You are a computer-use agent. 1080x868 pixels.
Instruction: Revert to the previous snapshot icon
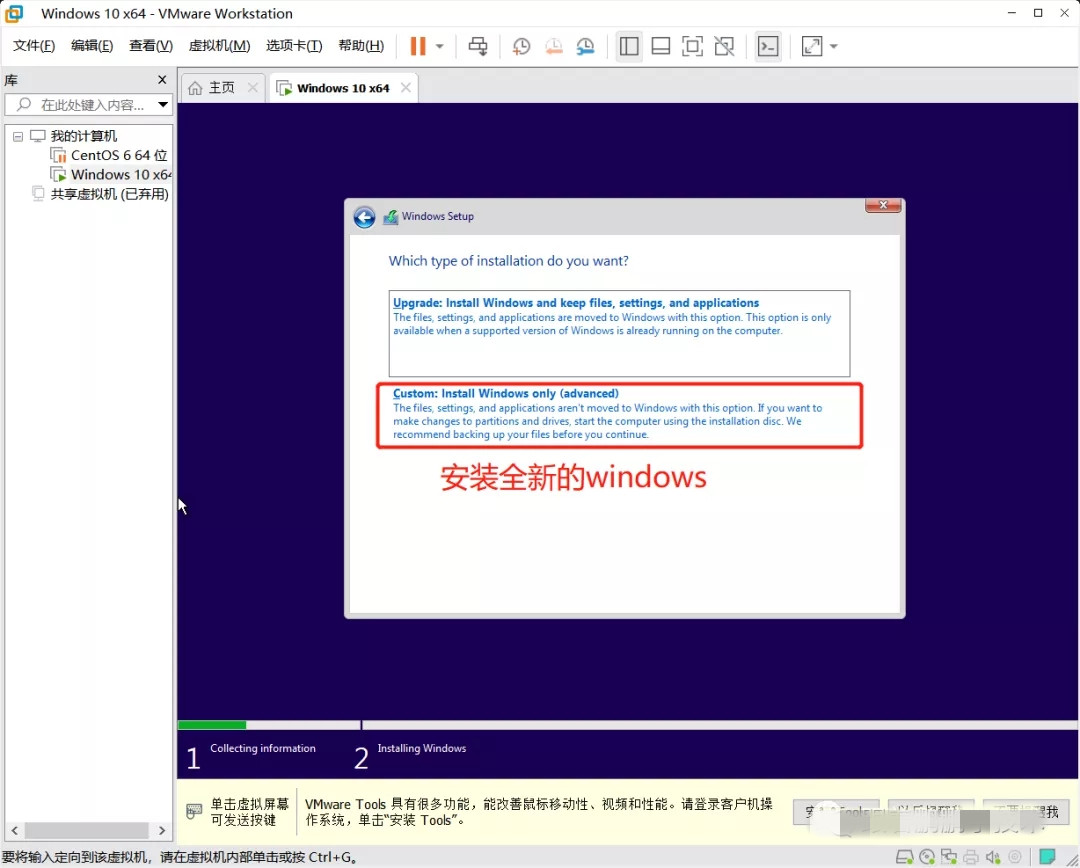(x=553, y=46)
